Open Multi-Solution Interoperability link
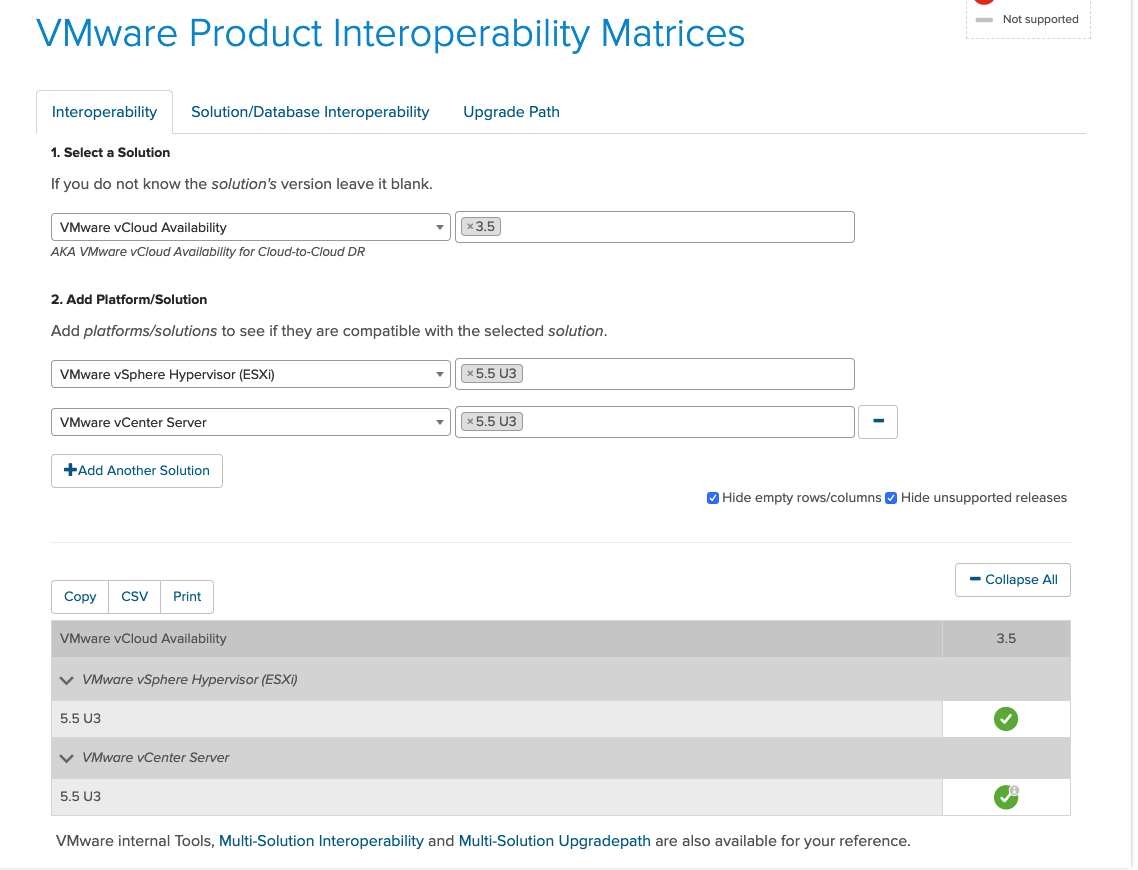Screen dimensions: 1138x870 tap(321, 841)
